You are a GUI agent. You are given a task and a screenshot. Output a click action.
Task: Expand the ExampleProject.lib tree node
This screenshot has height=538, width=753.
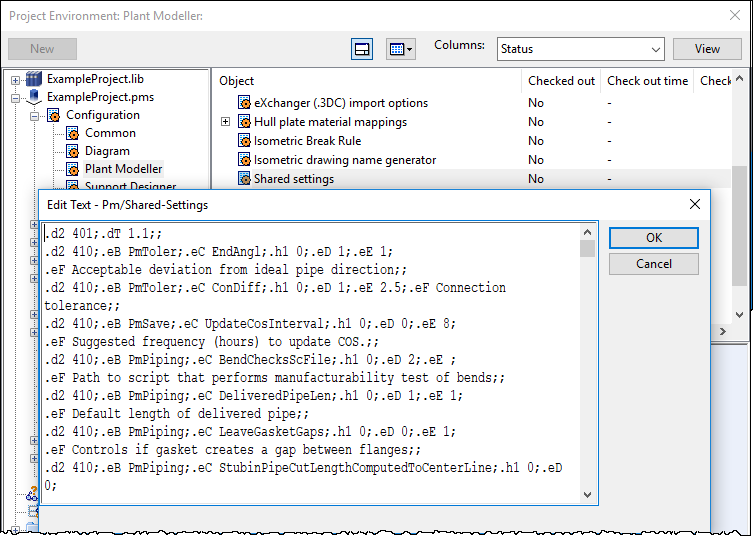click(16, 79)
